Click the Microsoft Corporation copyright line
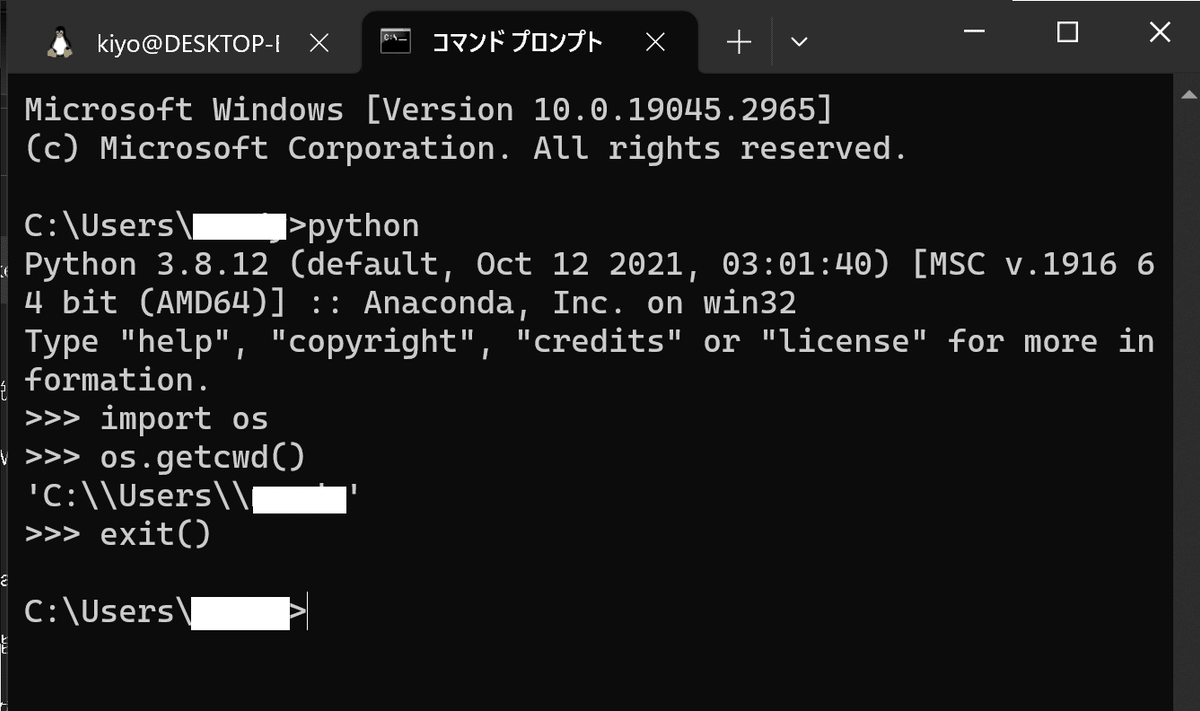This screenshot has width=1200, height=711. pyautogui.click(x=465, y=148)
